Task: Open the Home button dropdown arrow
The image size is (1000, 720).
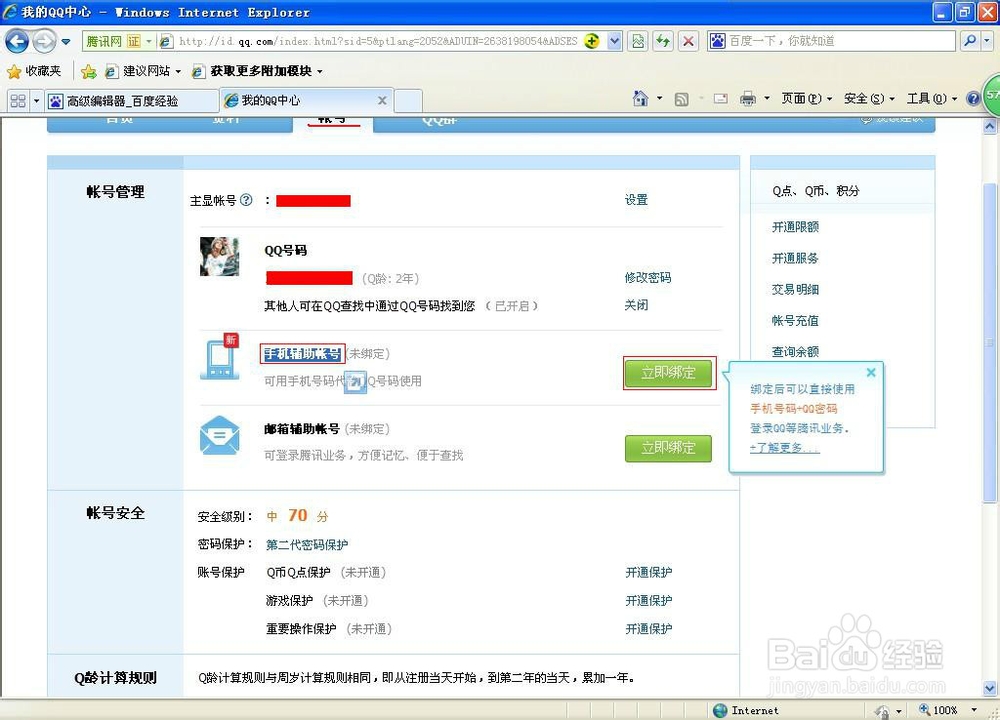Action: pyautogui.click(x=659, y=99)
